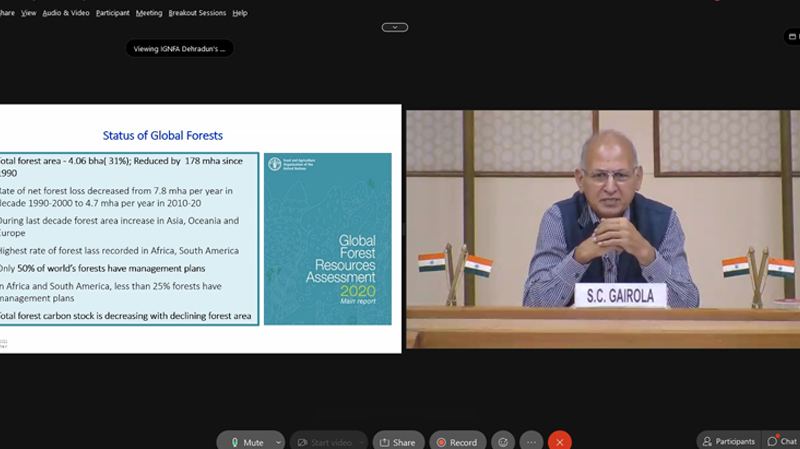
Task: Click the Viewing IGNFA Dehradun's sharing label
Action: [180, 48]
